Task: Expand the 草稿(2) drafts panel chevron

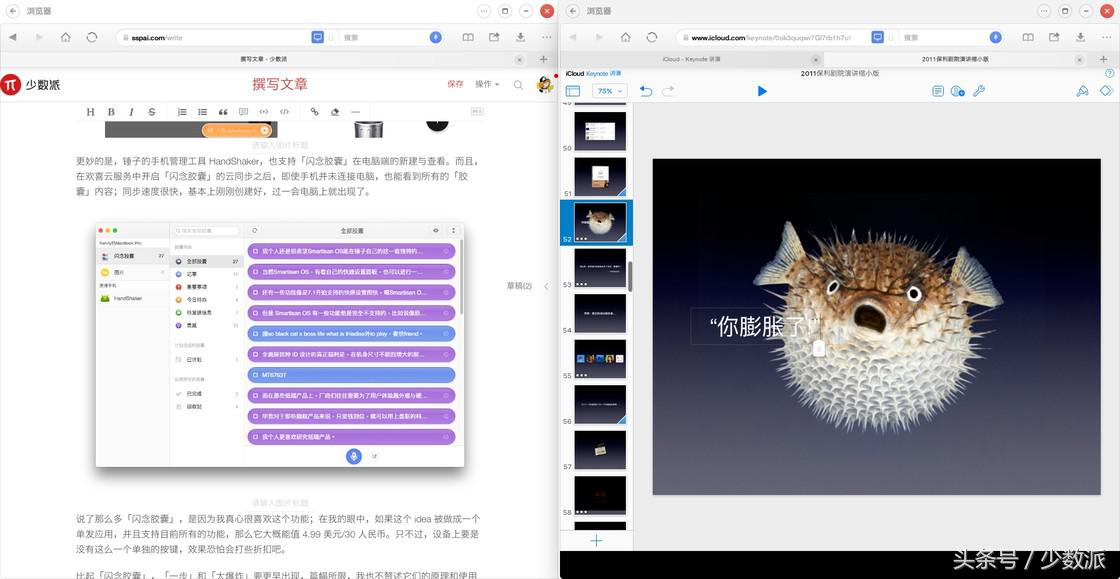Action: (546, 285)
